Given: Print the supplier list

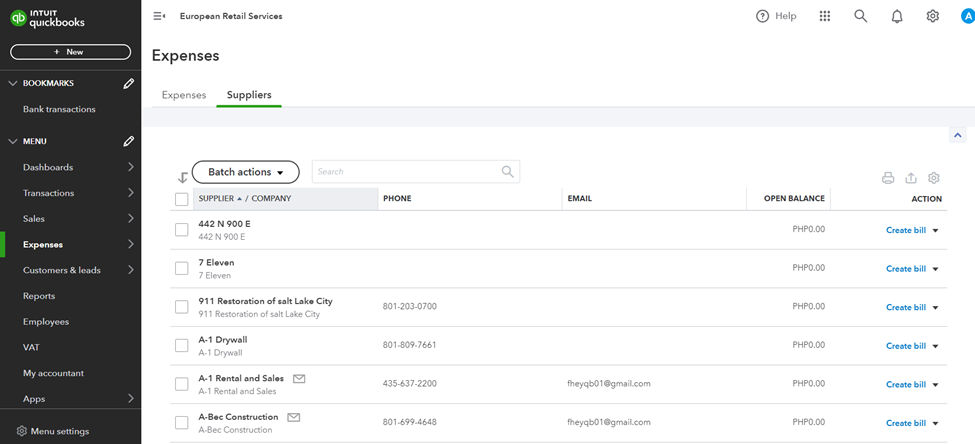Looking at the screenshot, I should pos(888,178).
